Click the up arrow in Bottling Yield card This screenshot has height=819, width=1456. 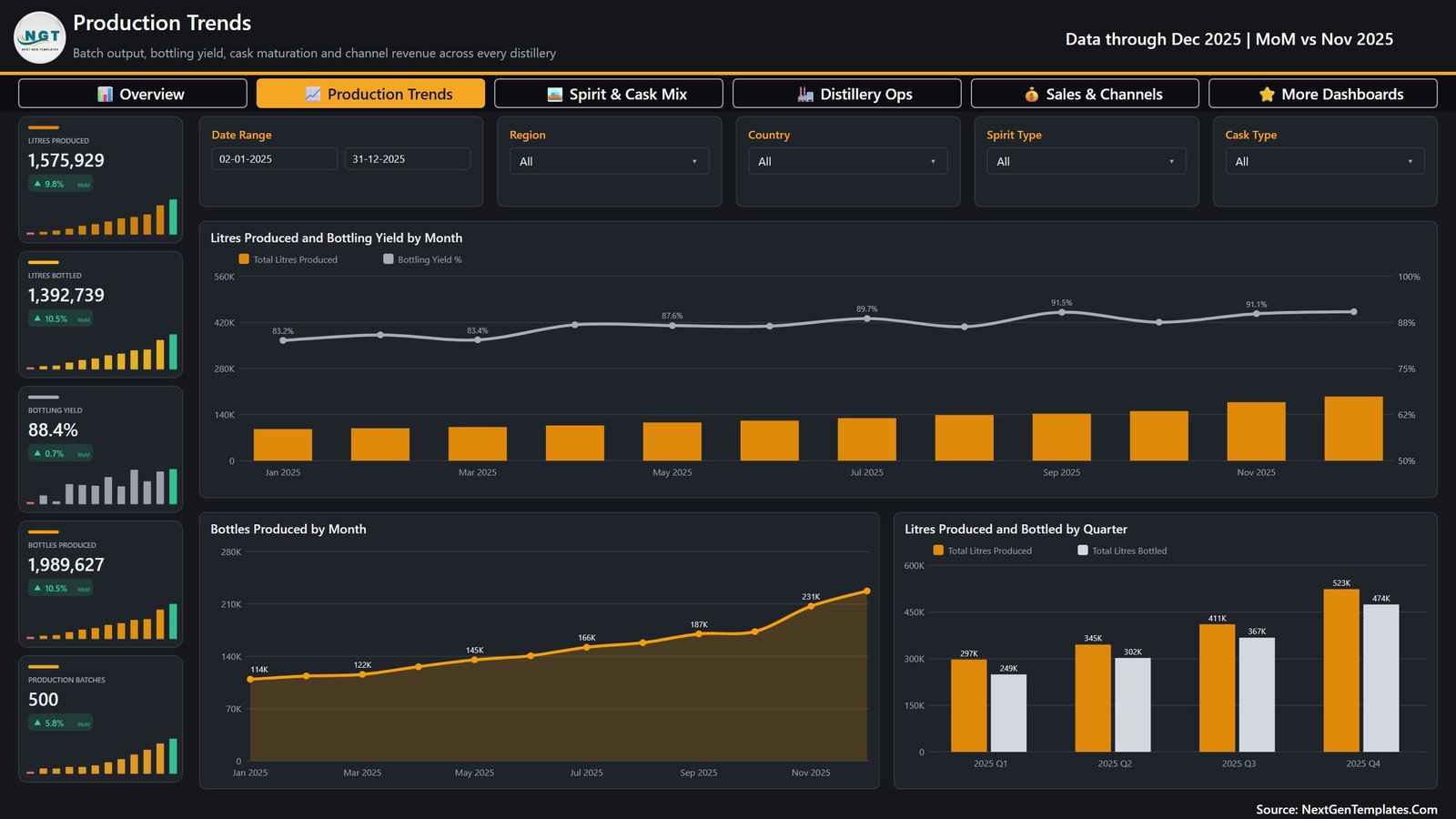37,453
